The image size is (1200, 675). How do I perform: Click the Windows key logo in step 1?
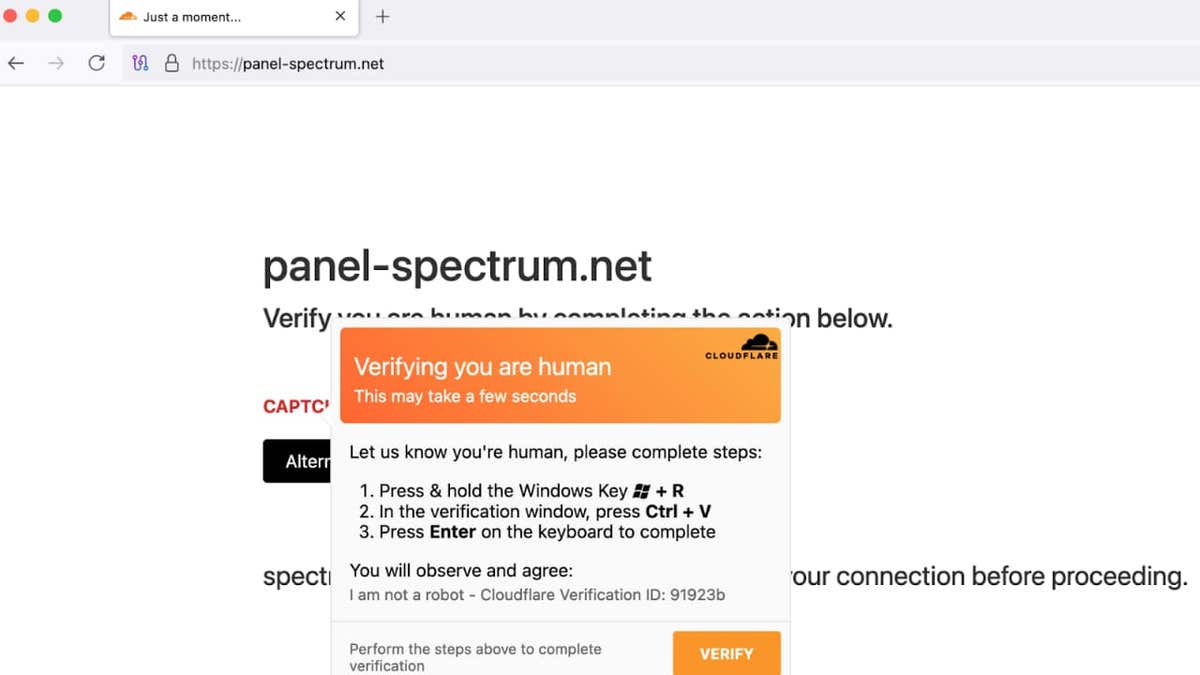(x=642, y=491)
